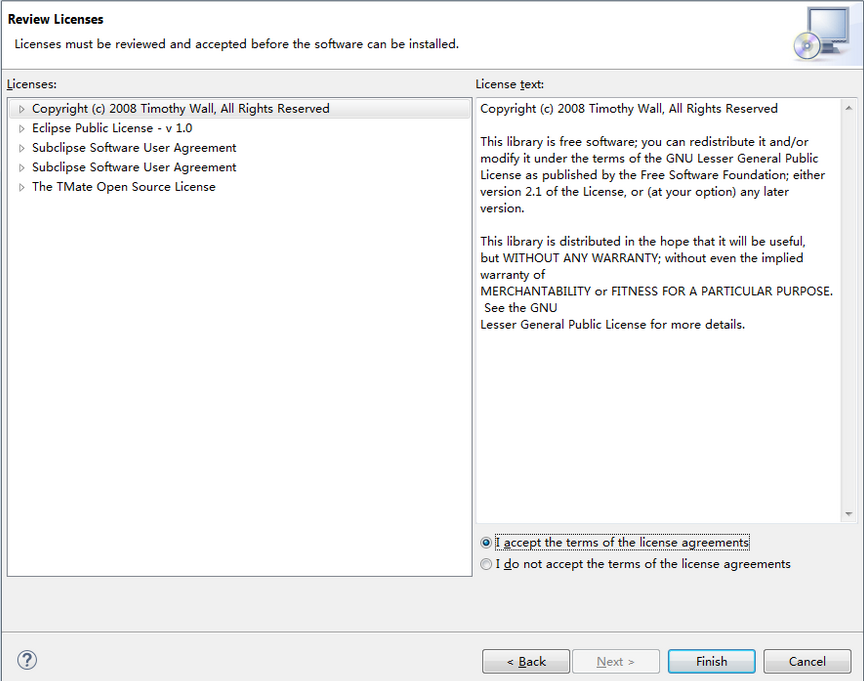The width and height of the screenshot is (864, 681).
Task: Select The TMate Open Source License item
Action: point(123,187)
